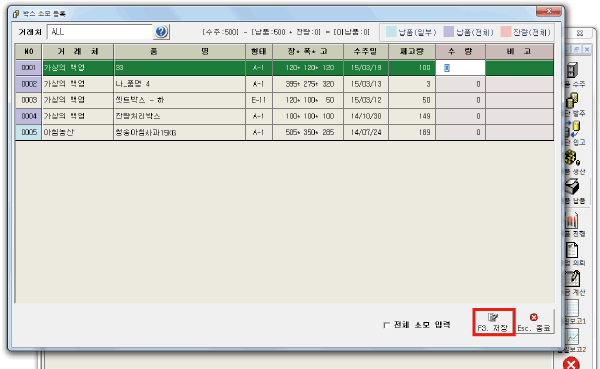600x369 pixels.
Task: Click the 비고 remarks column header
Action: tap(519, 51)
